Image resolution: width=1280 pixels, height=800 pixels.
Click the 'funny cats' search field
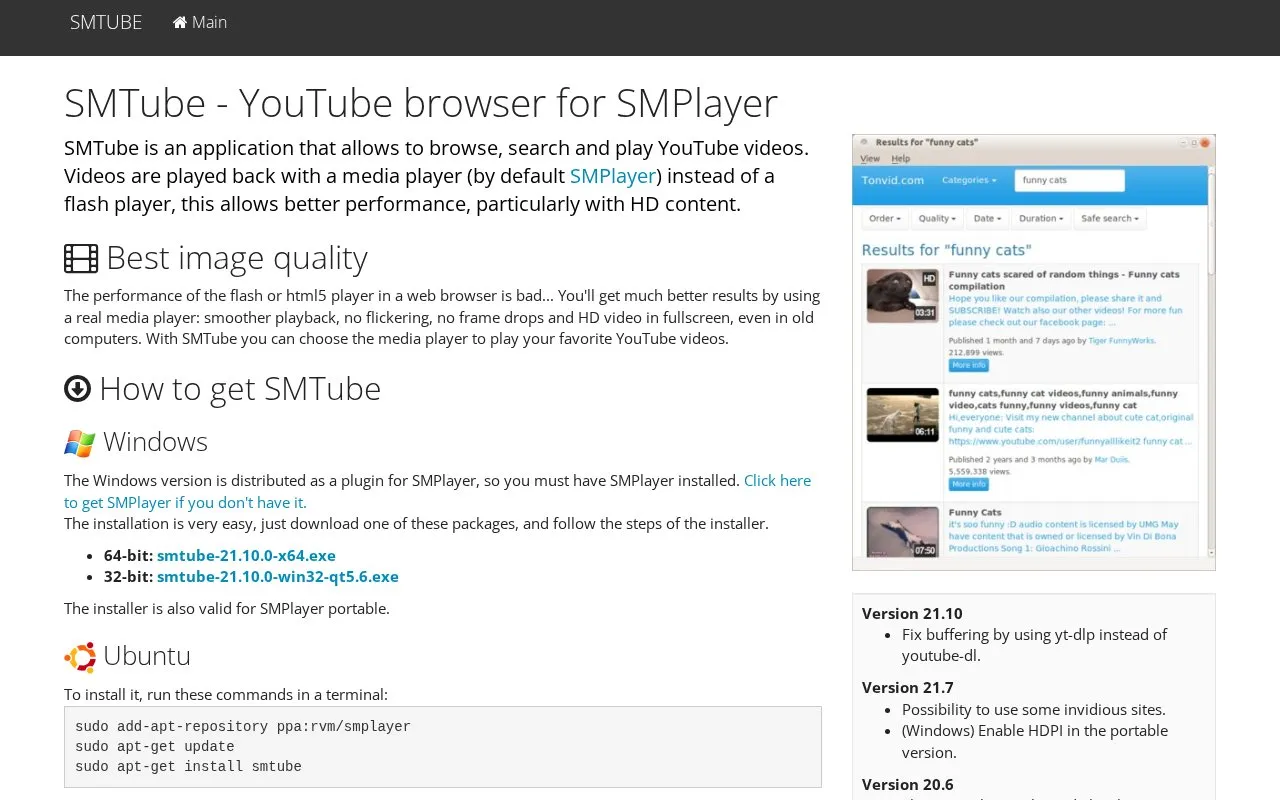click(1069, 180)
